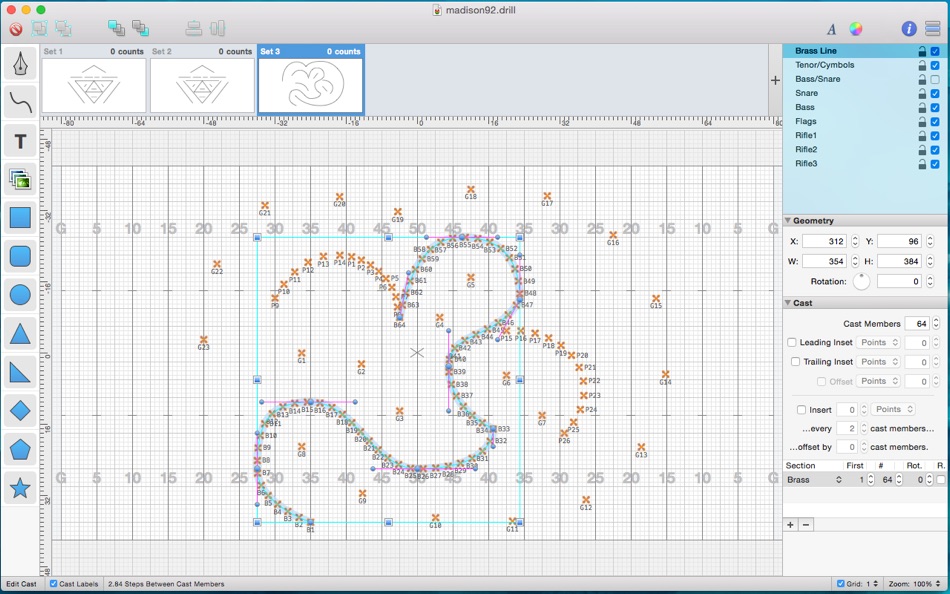
Task: Select the right triangle tool
Action: [20, 372]
